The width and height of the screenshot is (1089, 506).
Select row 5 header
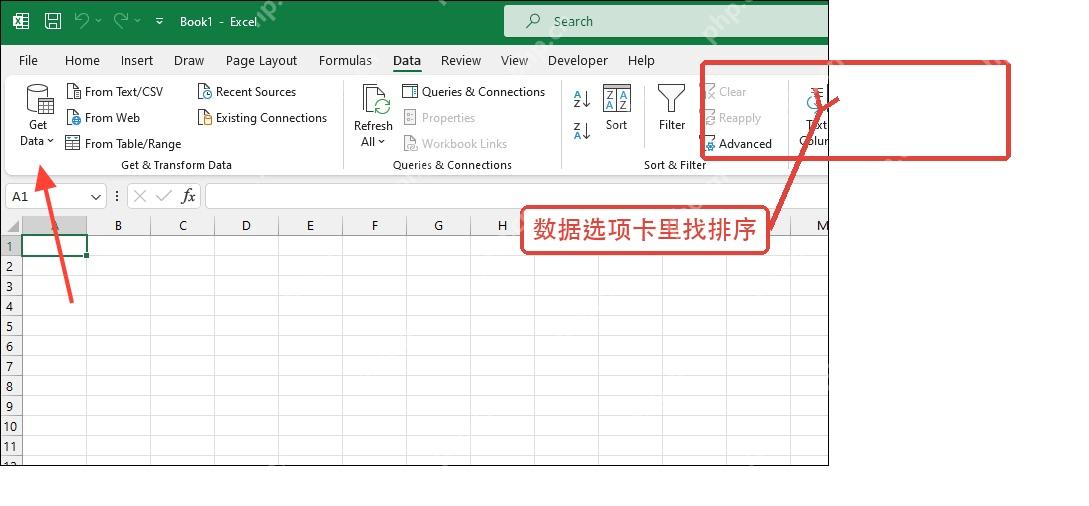[x=10, y=326]
